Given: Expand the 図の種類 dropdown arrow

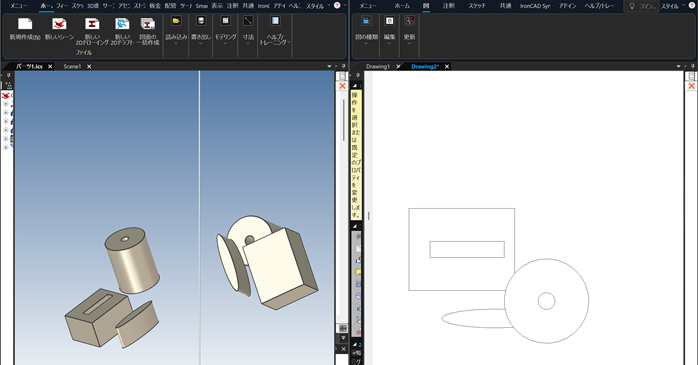Looking at the screenshot, I should pos(366,44).
